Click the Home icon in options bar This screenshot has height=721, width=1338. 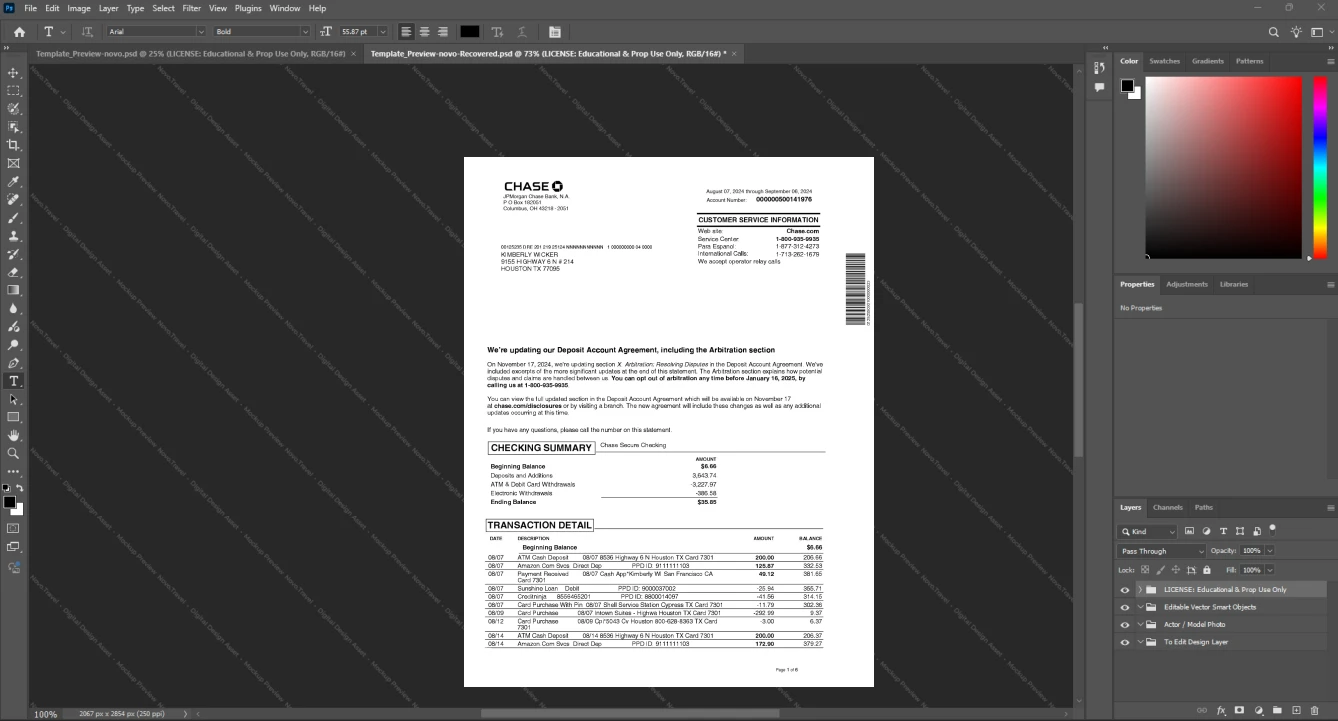[19, 32]
